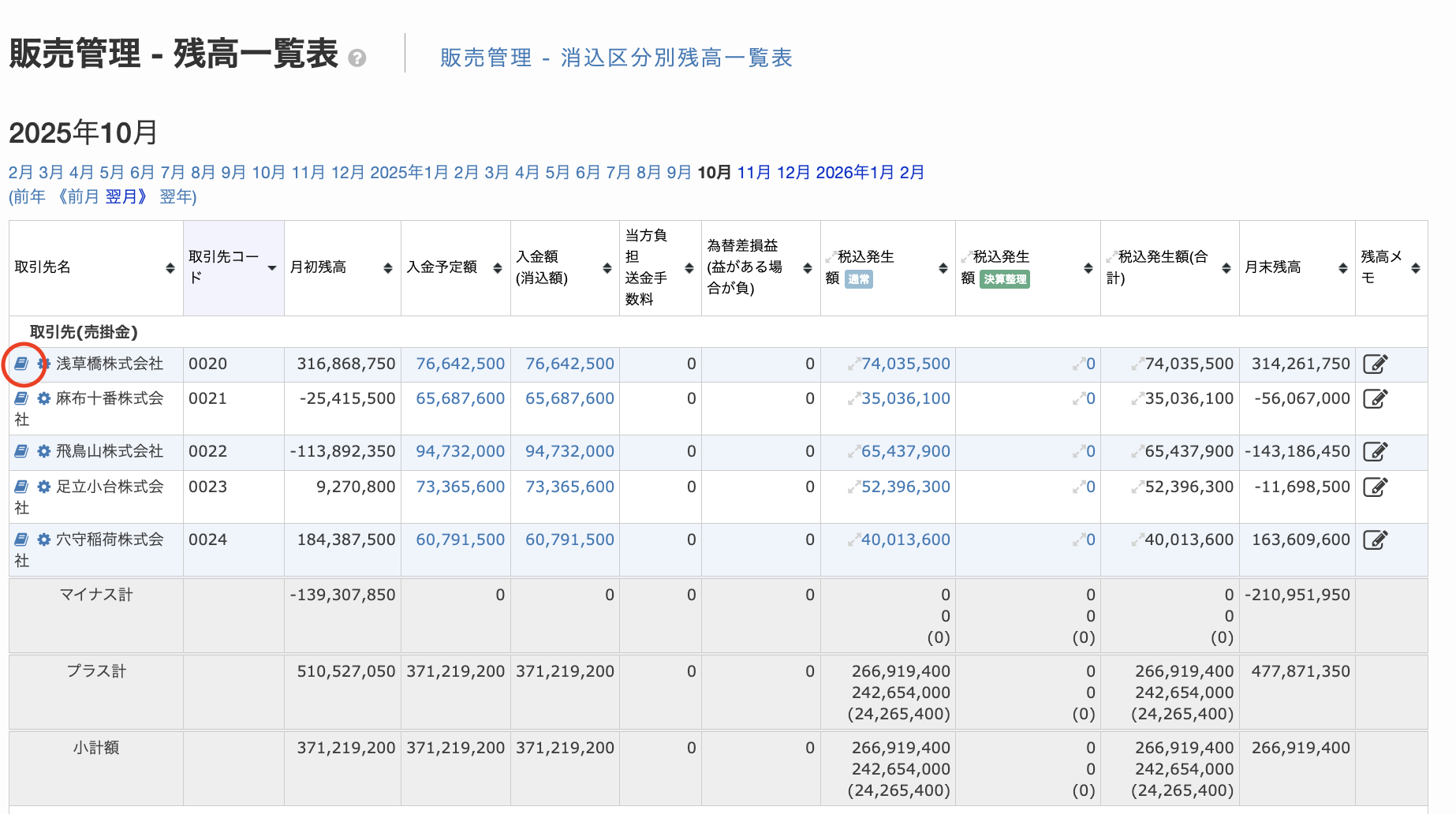
Task: Edit the balance memo for code 0021
Action: point(1375,398)
